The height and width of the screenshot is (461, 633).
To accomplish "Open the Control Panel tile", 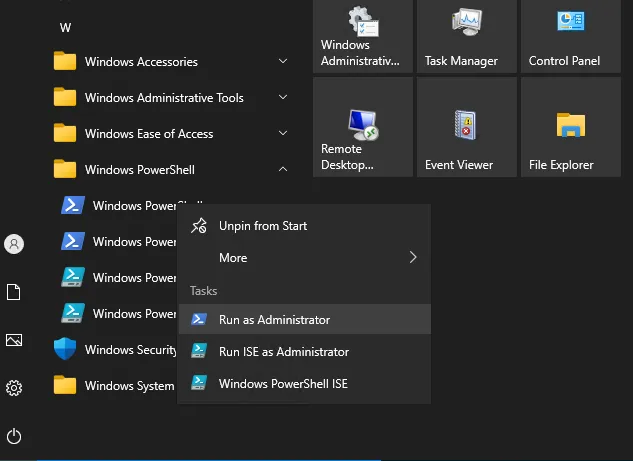I will coord(569,38).
